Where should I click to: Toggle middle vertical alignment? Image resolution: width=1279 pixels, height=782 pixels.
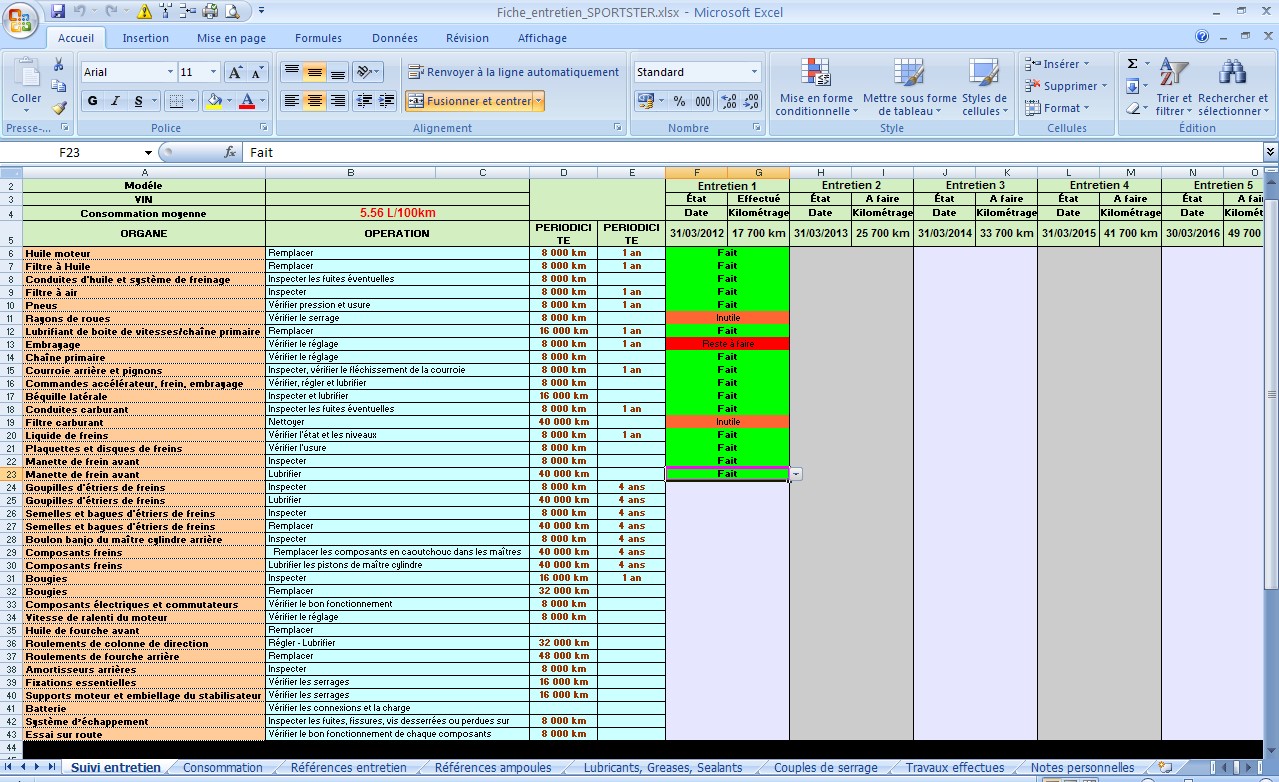point(315,72)
